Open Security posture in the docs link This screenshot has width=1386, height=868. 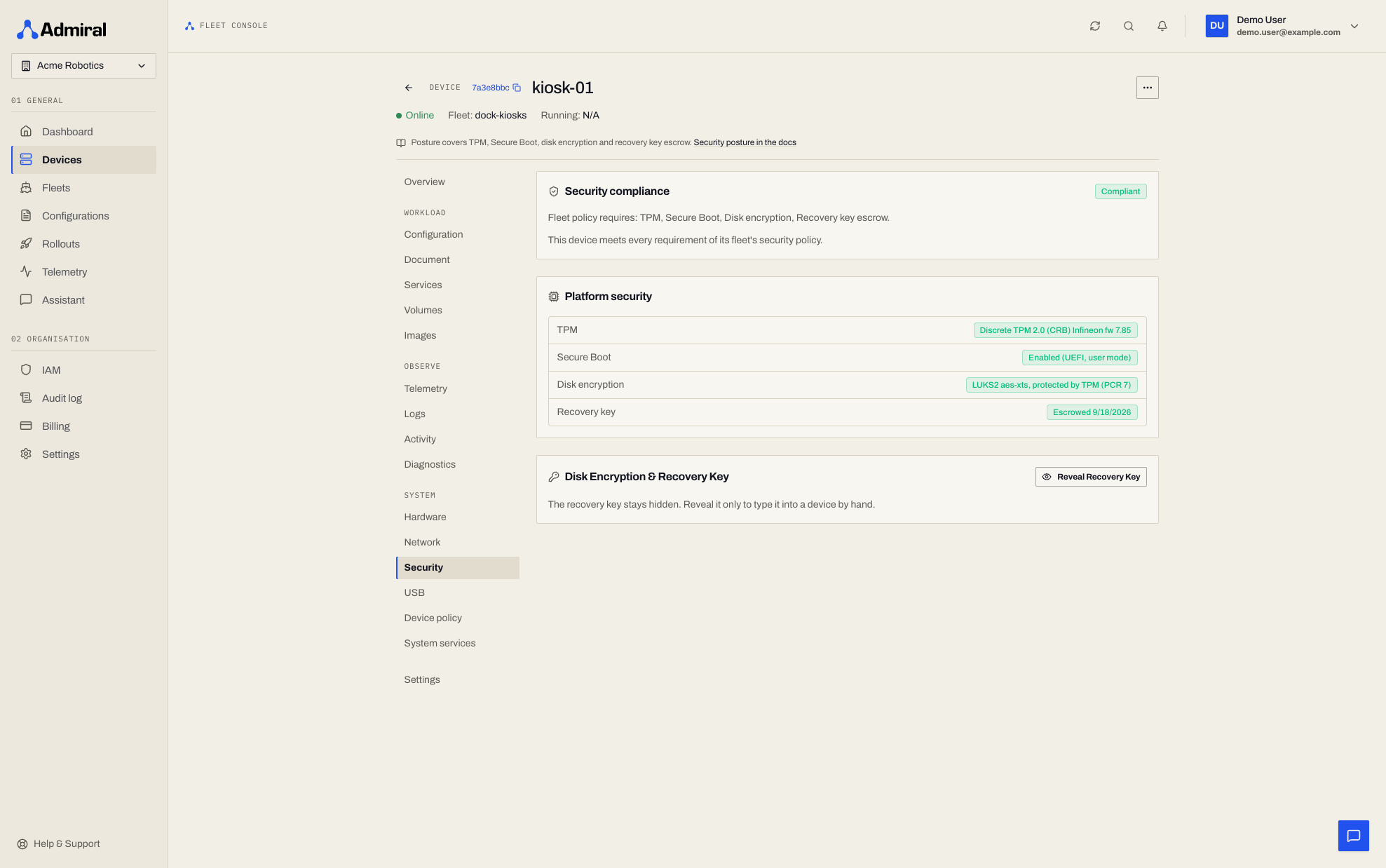[745, 142]
